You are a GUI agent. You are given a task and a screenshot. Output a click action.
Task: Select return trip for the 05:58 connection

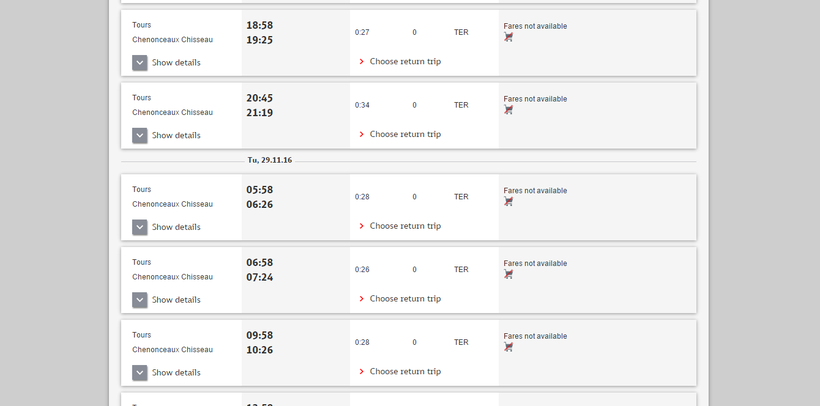[x=404, y=226]
